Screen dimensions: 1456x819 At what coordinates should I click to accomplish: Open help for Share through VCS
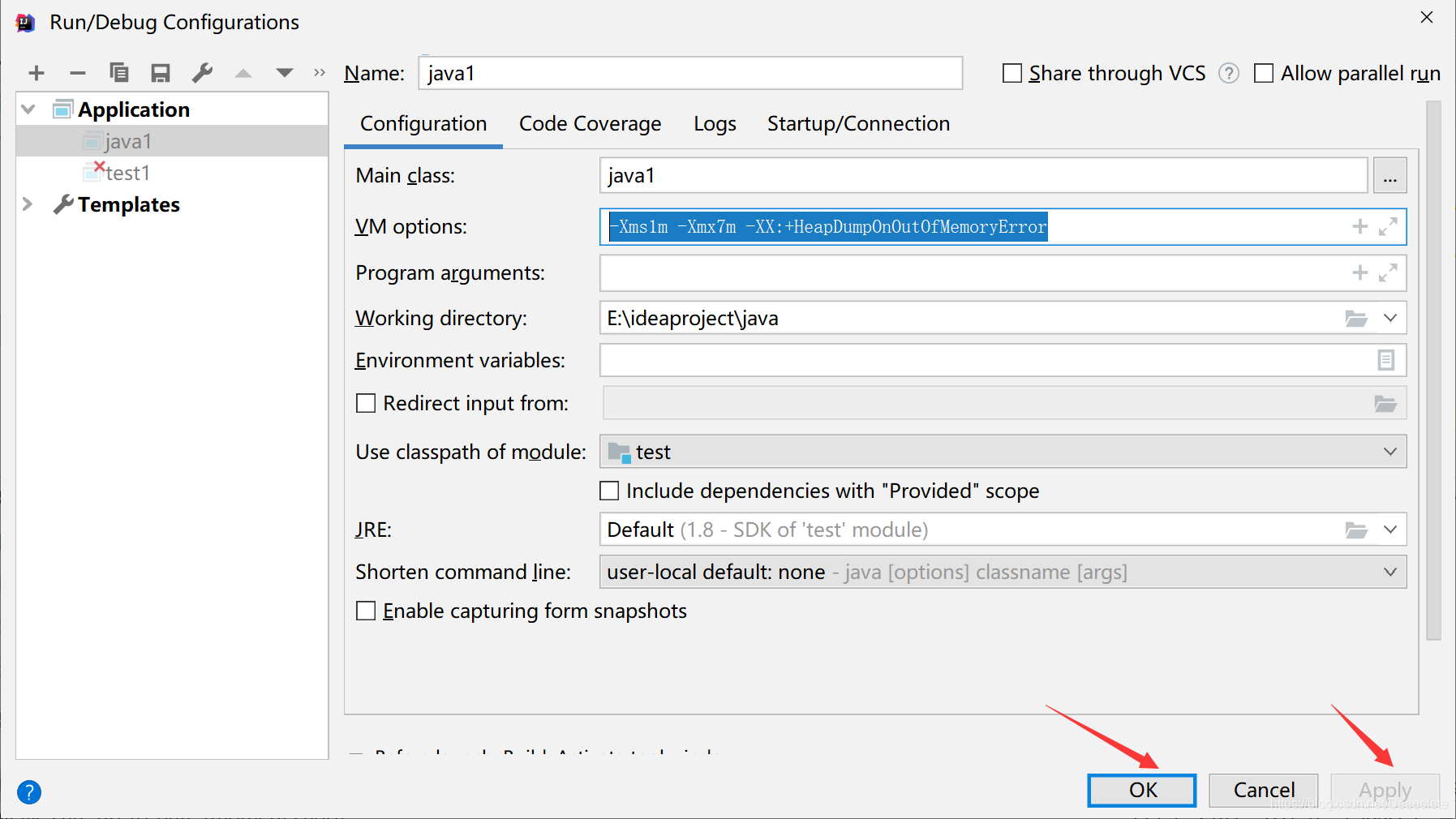(1229, 74)
